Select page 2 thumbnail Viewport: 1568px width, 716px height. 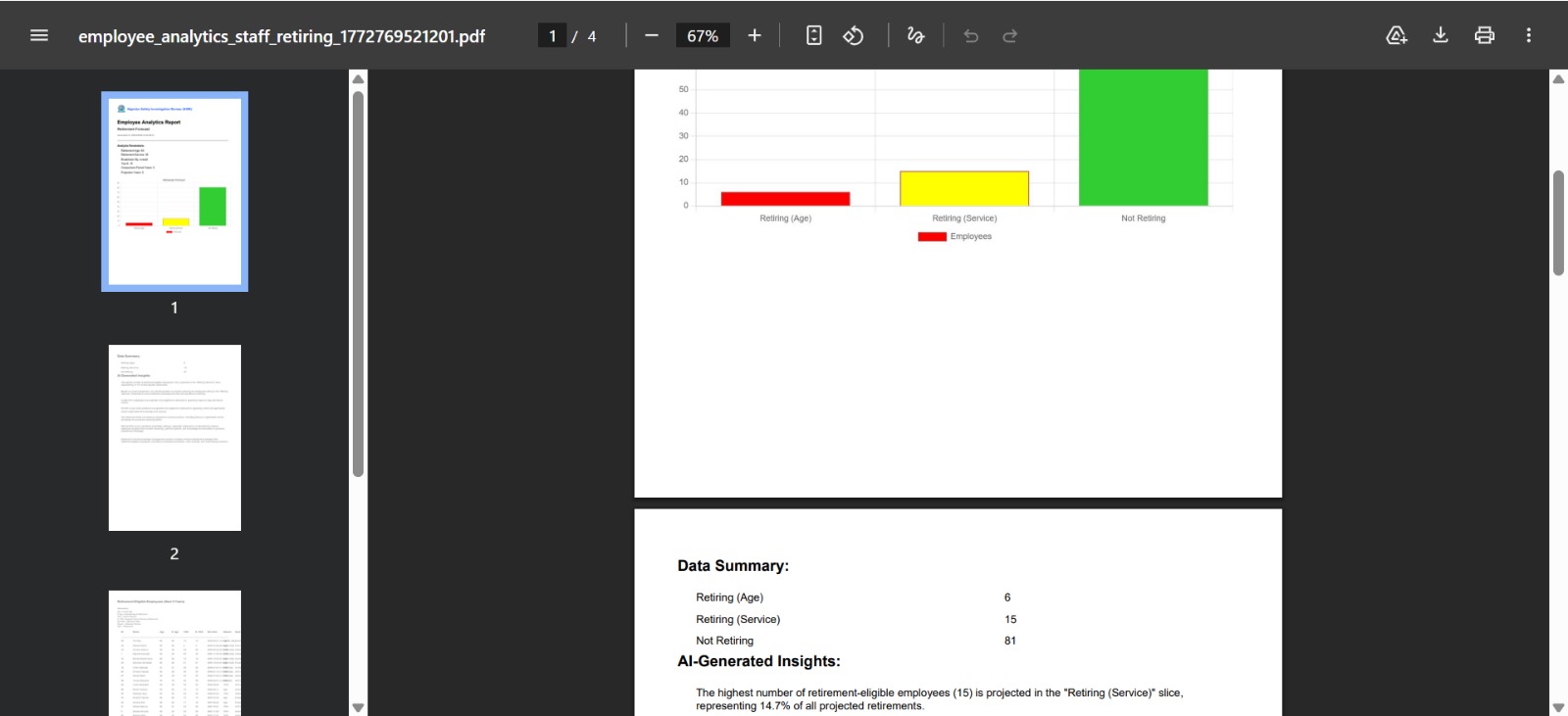click(x=174, y=438)
